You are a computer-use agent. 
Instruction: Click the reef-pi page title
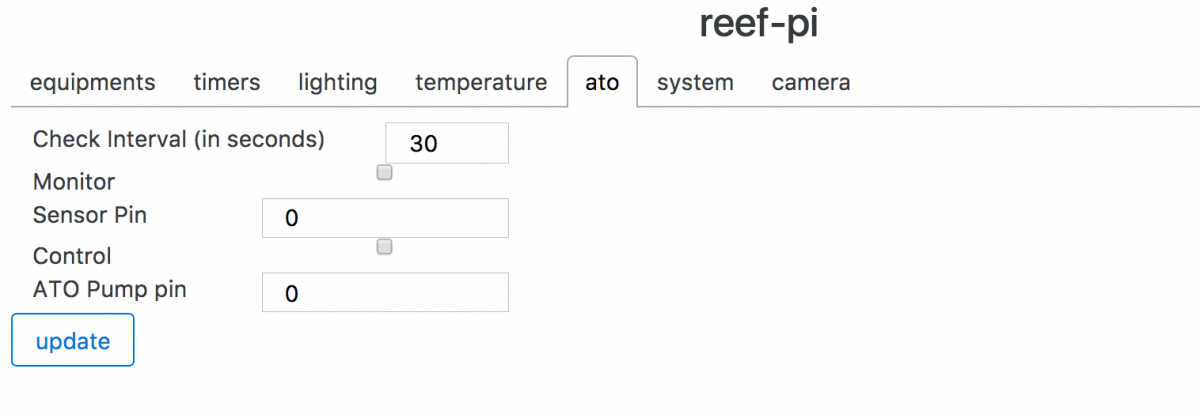tap(759, 23)
